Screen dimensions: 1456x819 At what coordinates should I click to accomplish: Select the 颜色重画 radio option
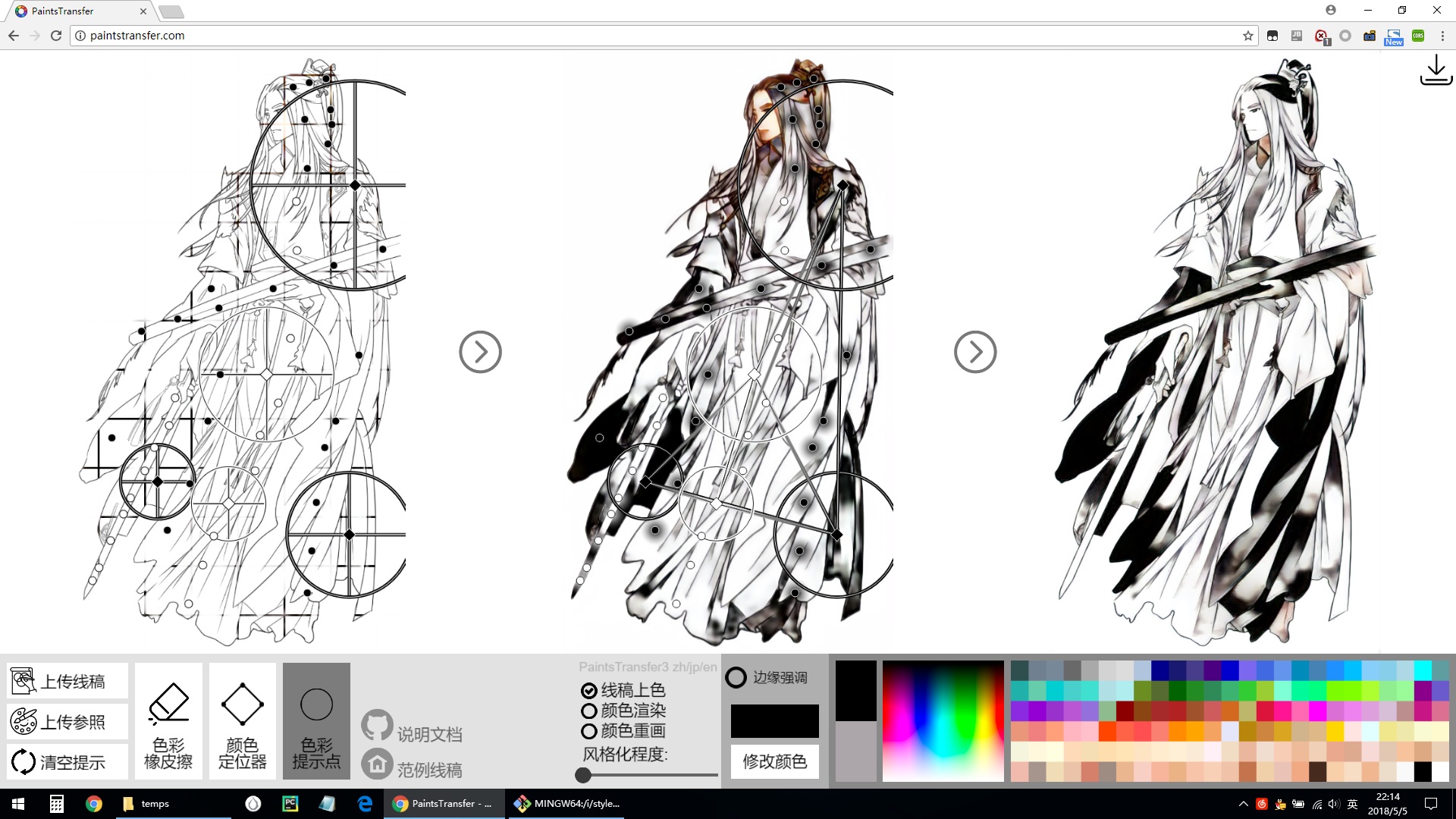[x=589, y=732]
